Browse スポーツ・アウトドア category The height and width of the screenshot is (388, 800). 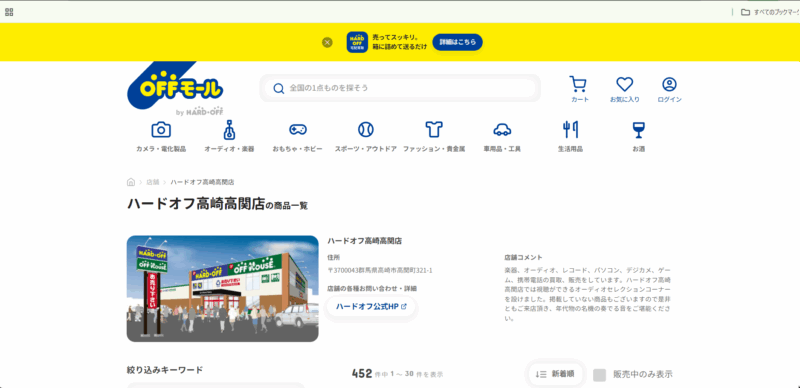pos(366,137)
